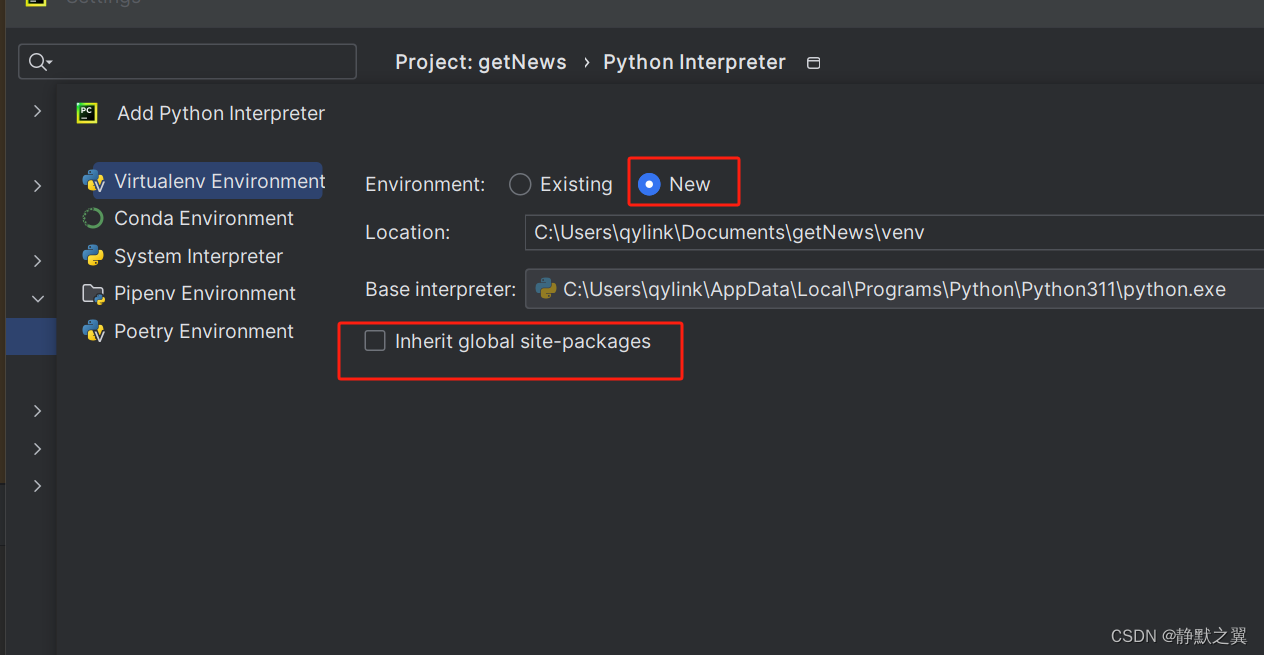
Task: Enable Inherit global site-packages checkbox
Action: pyautogui.click(x=375, y=342)
